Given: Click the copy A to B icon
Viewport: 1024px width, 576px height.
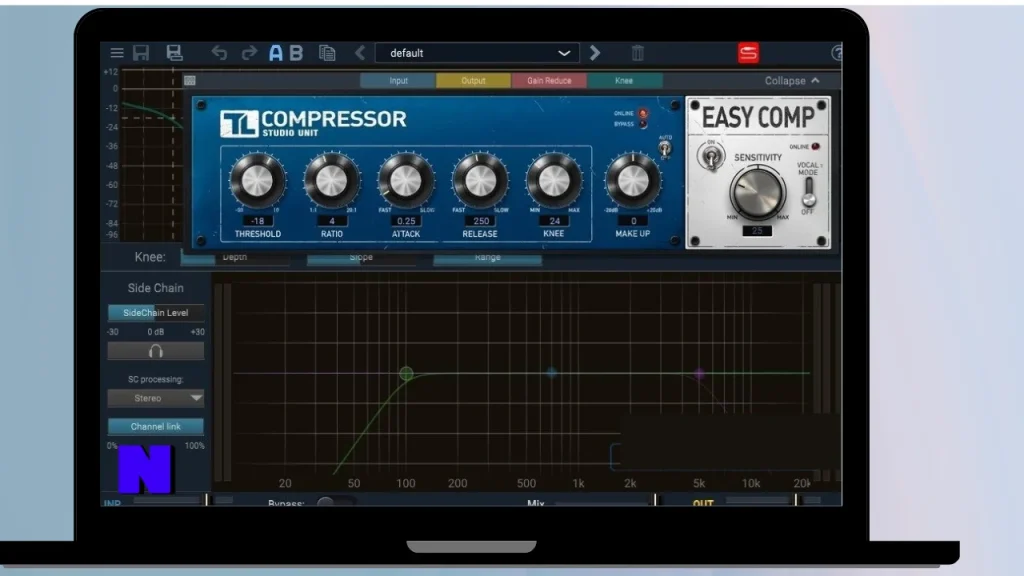Looking at the screenshot, I should coord(327,53).
